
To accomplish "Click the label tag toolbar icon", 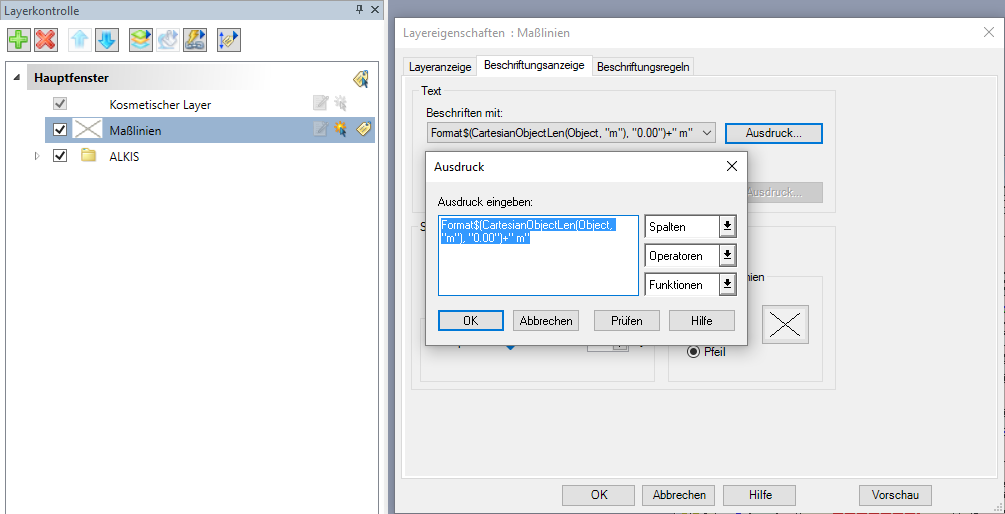I will 229,40.
